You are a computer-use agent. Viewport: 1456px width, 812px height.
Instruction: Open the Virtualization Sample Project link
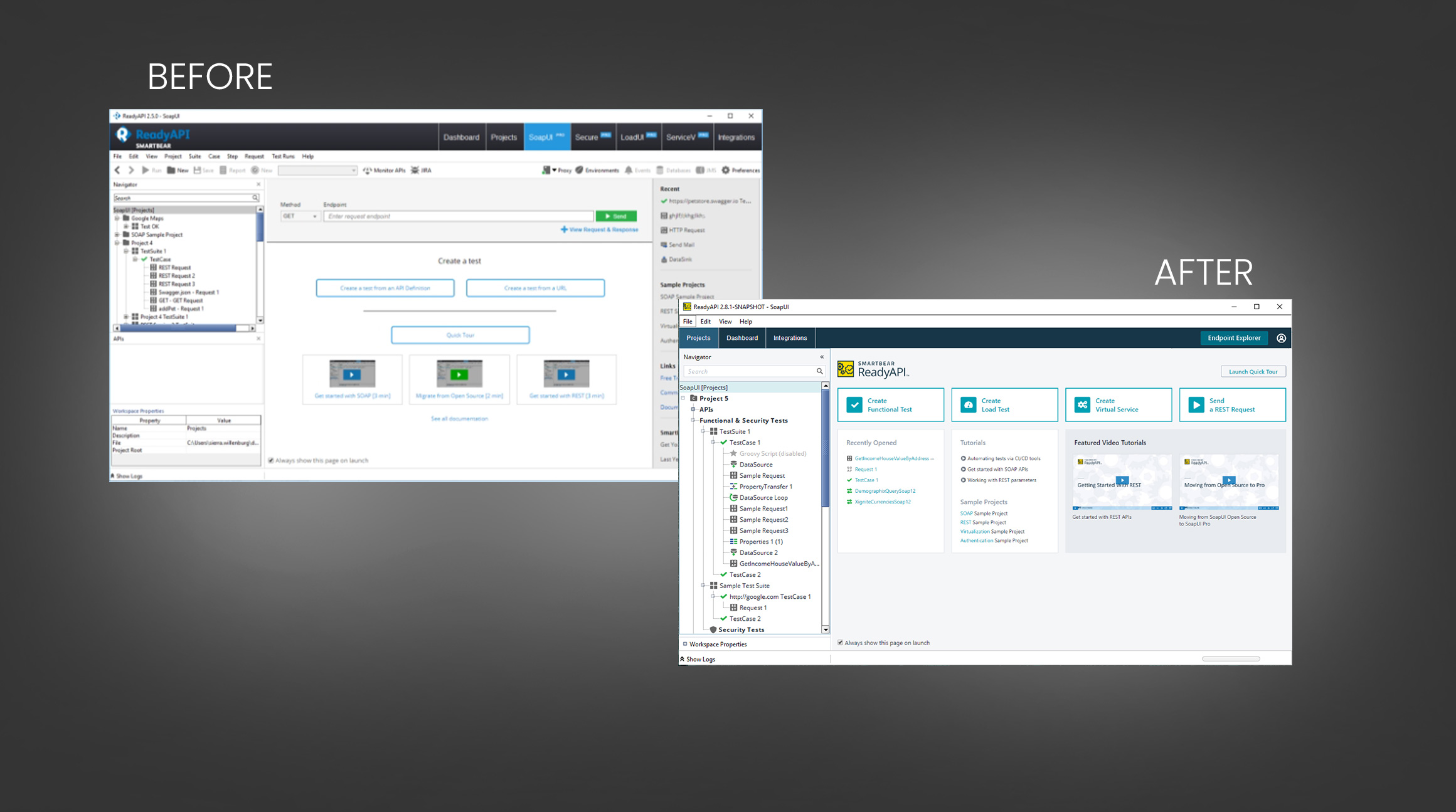(x=992, y=531)
